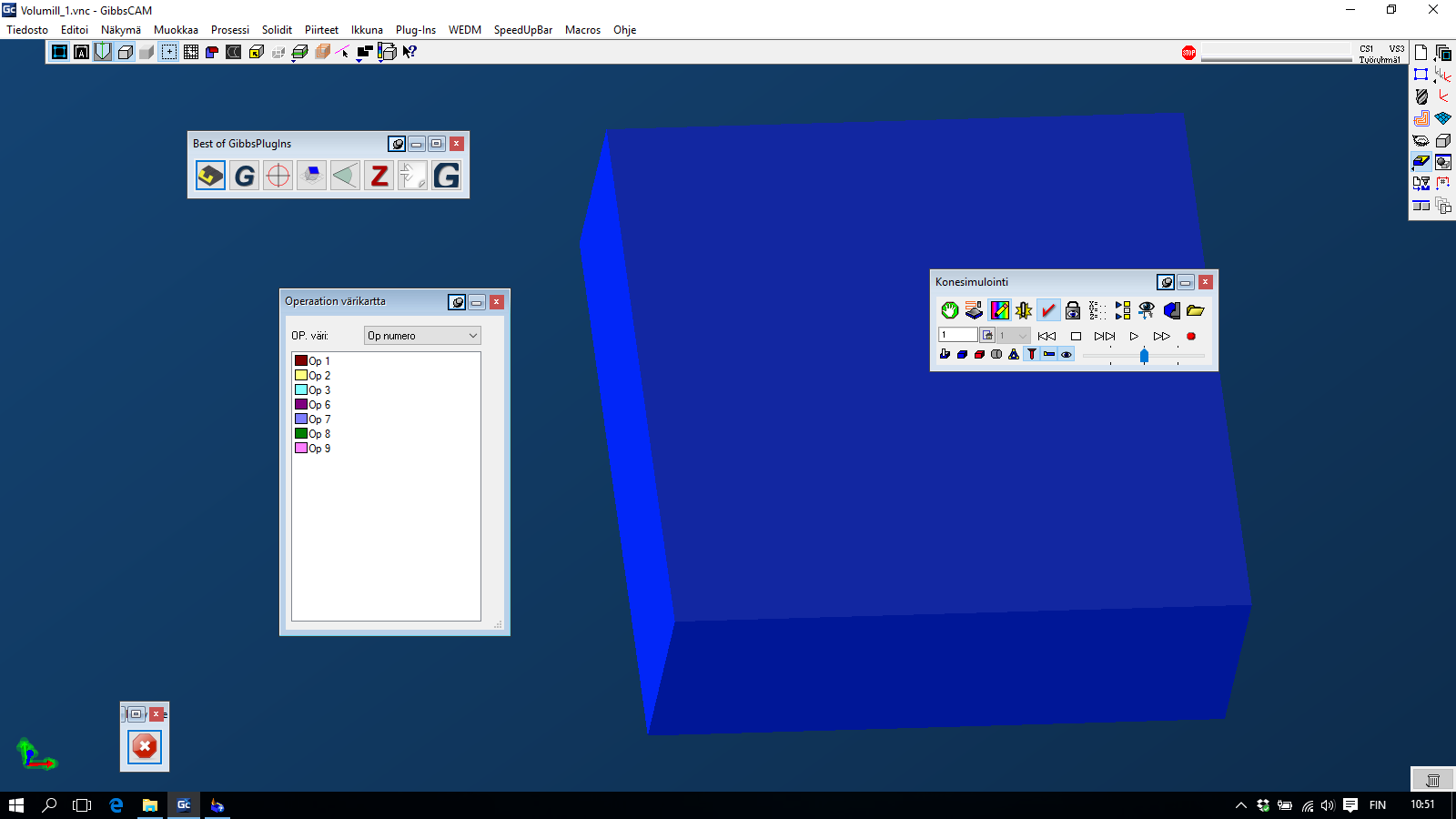Open Microsoft Edge from taskbar
1456x819 pixels.
[116, 805]
